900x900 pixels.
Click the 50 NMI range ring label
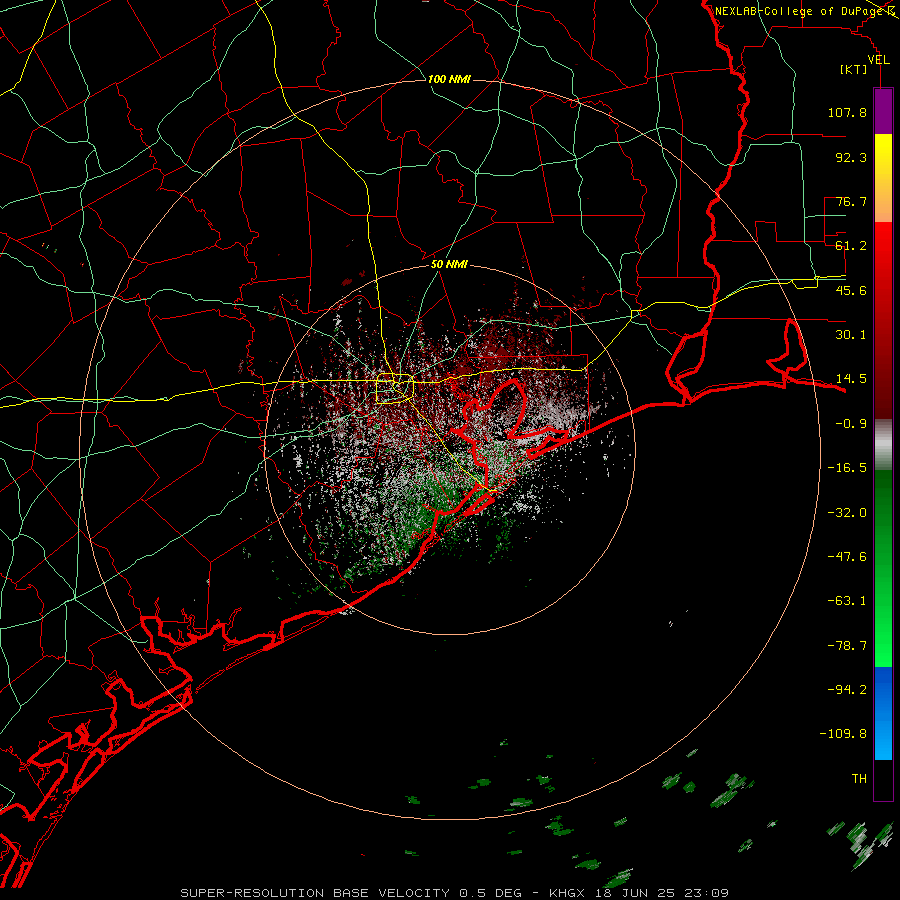(449, 264)
